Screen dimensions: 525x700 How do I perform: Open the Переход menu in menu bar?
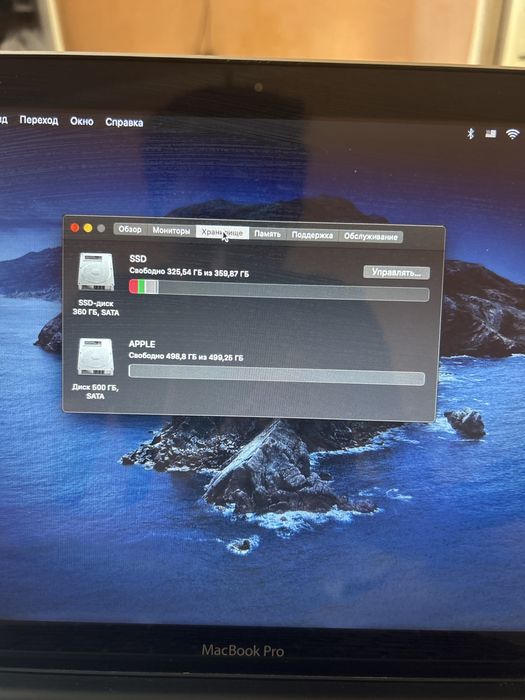pyautogui.click(x=39, y=120)
